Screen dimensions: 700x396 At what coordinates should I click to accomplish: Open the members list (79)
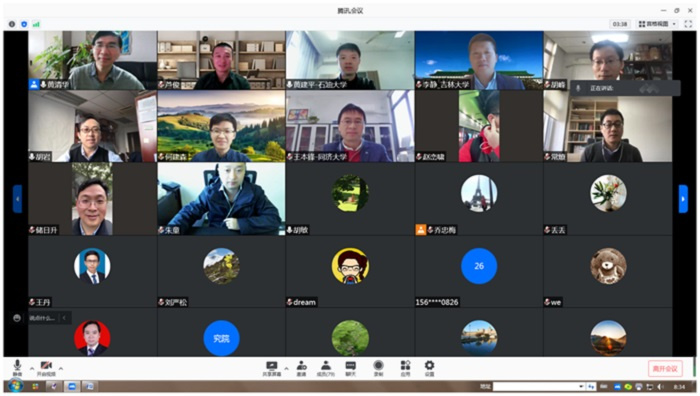[x=326, y=368]
